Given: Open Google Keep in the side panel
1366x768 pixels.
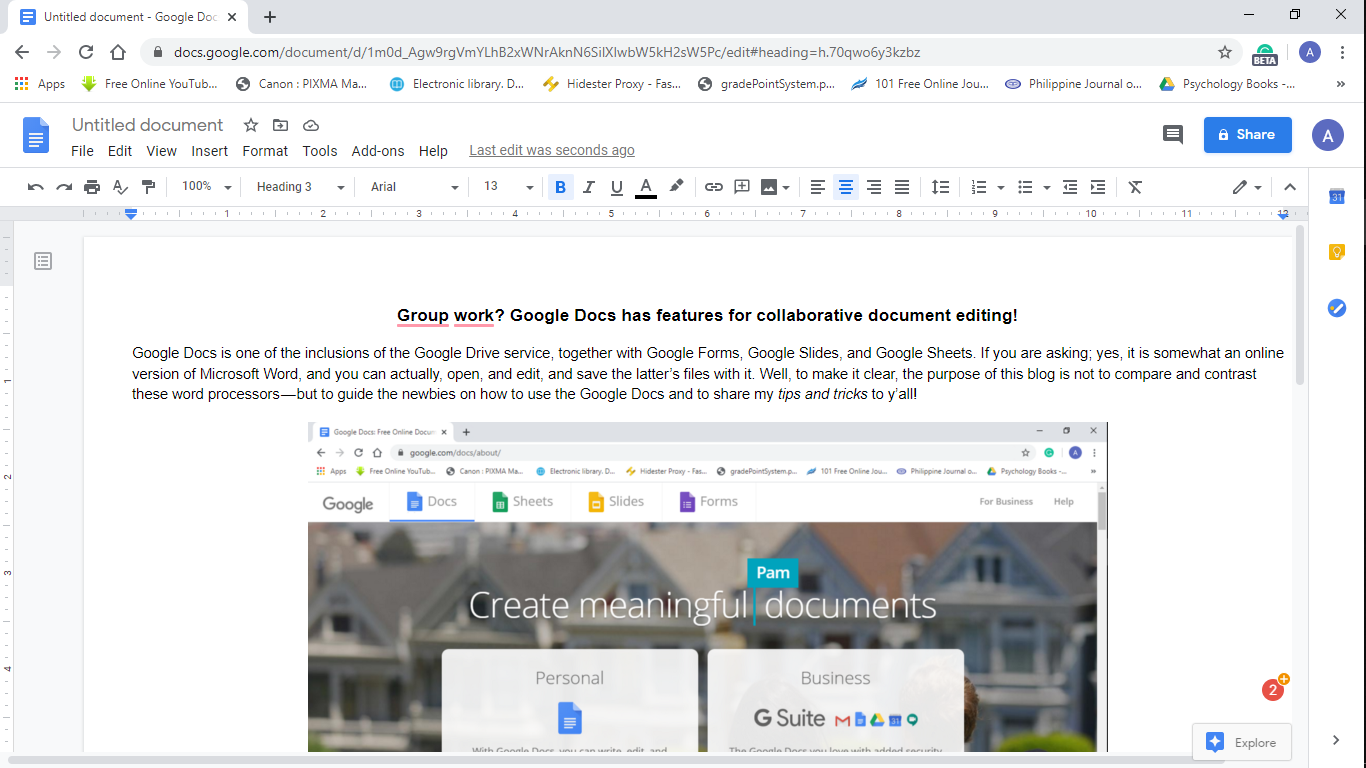Looking at the screenshot, I should coord(1337,251).
